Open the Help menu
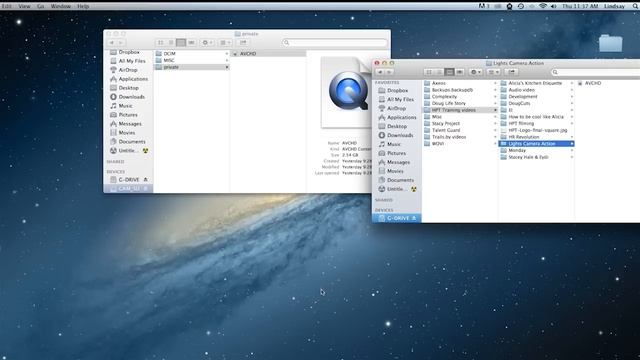 pos(83,6)
